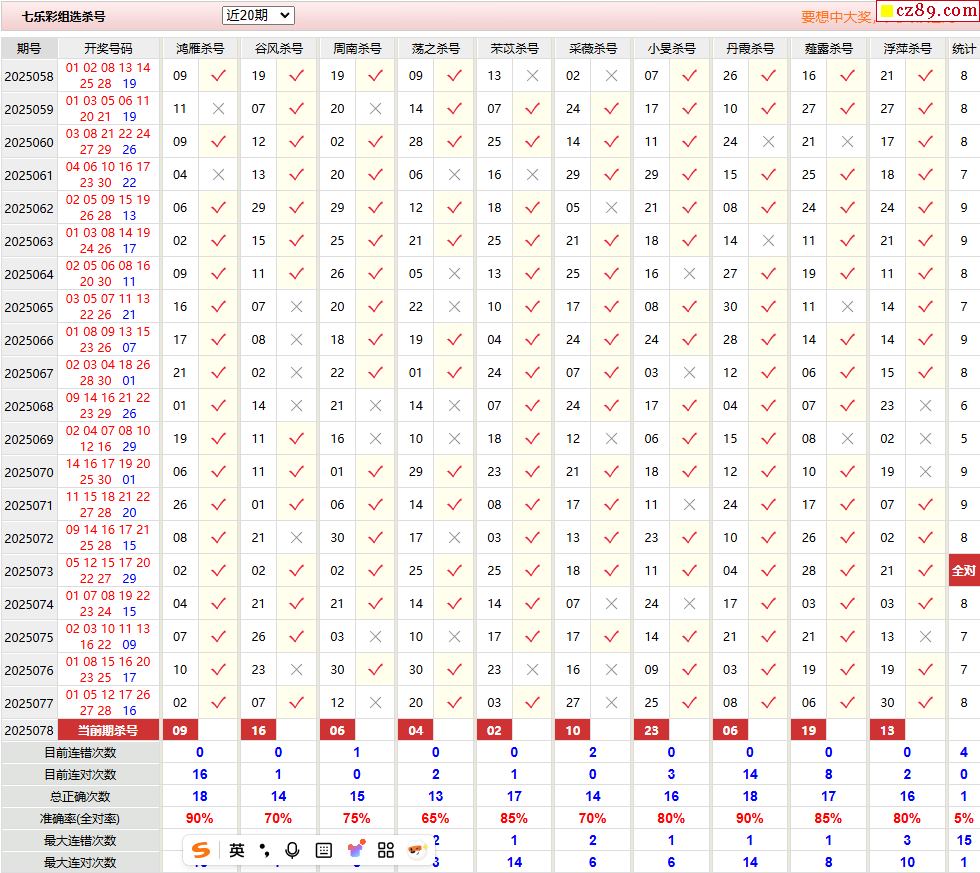Click the 最大连错次数 row label
The image size is (980, 873).
(80, 841)
